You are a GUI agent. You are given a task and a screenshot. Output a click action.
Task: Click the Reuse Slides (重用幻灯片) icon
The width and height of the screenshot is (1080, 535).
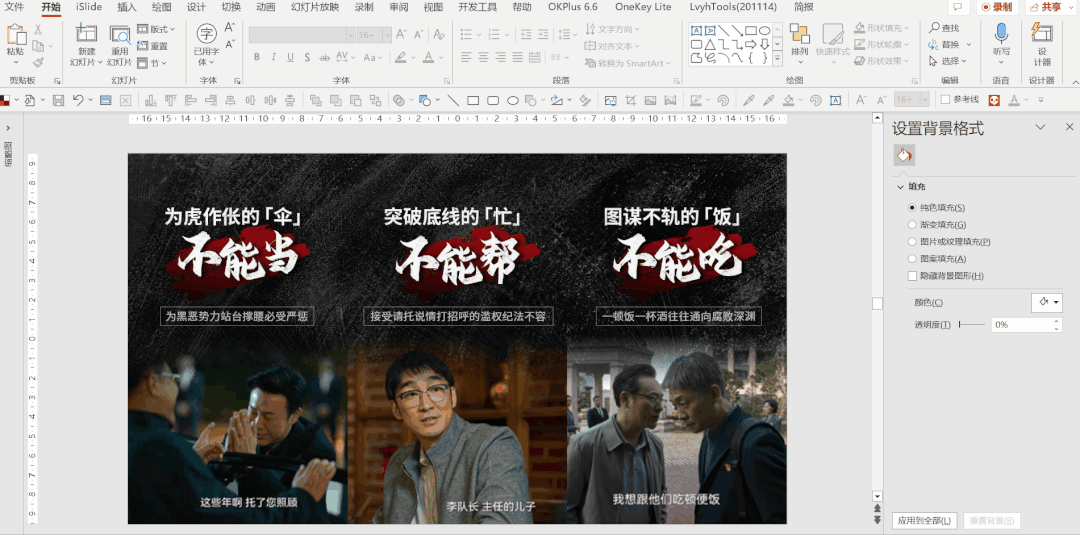click(120, 35)
